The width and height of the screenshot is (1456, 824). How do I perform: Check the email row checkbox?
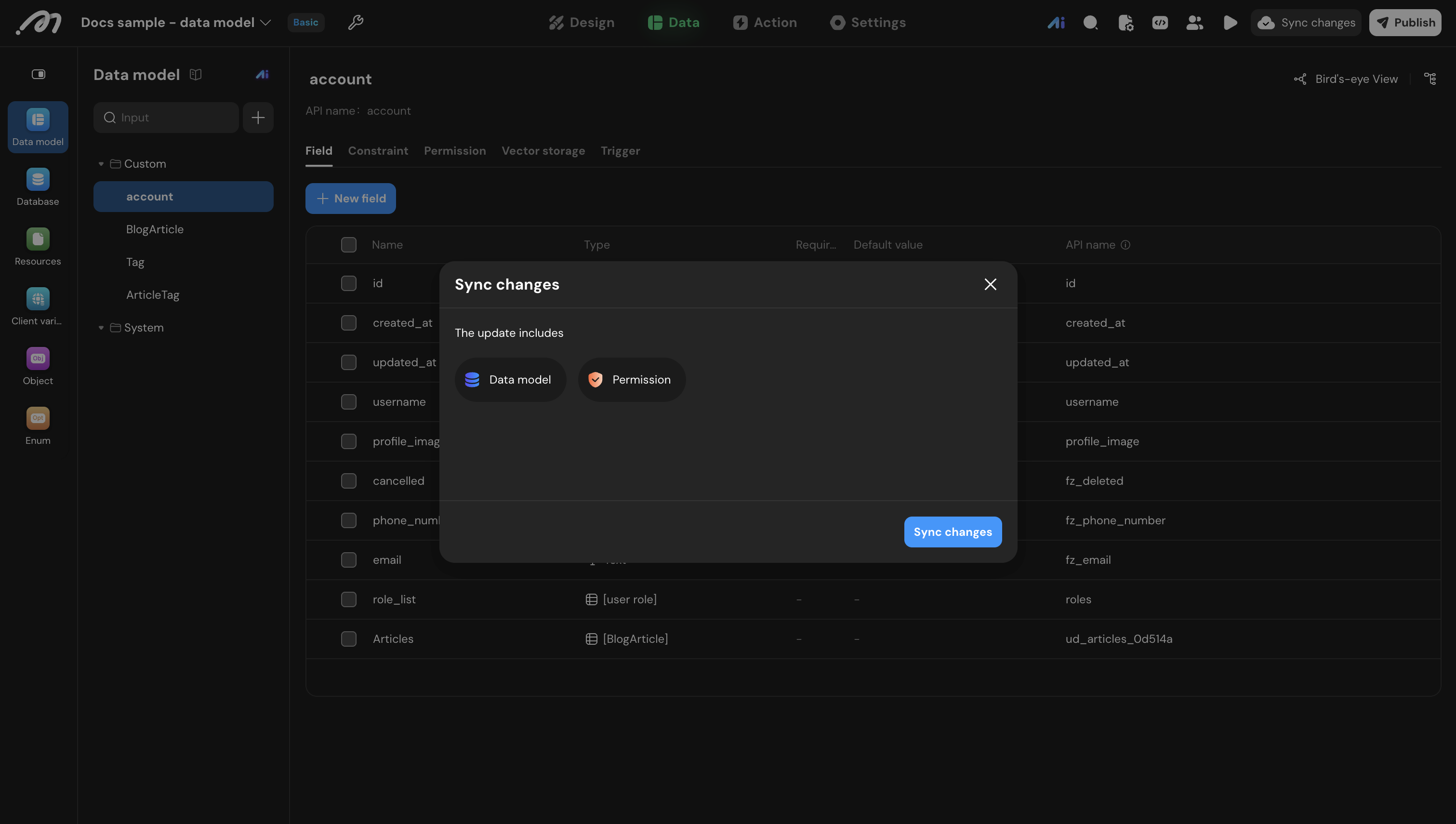[349, 560]
